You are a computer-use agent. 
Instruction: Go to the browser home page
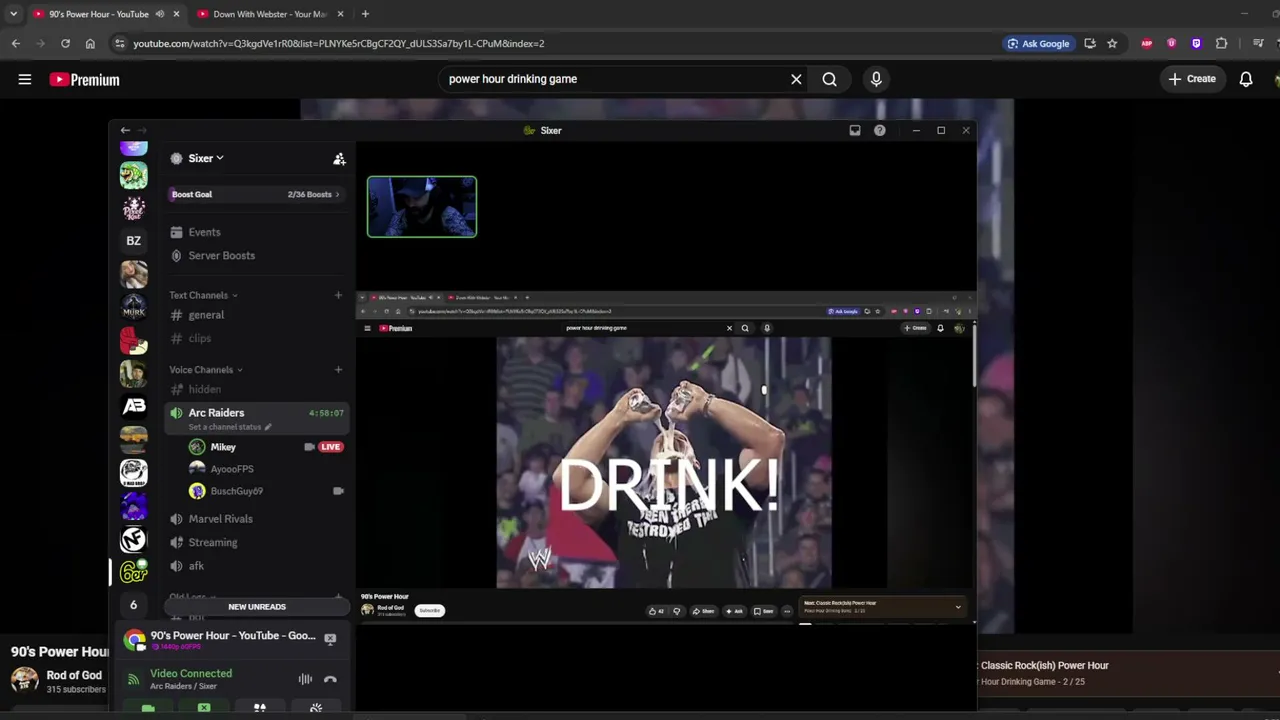(x=90, y=44)
